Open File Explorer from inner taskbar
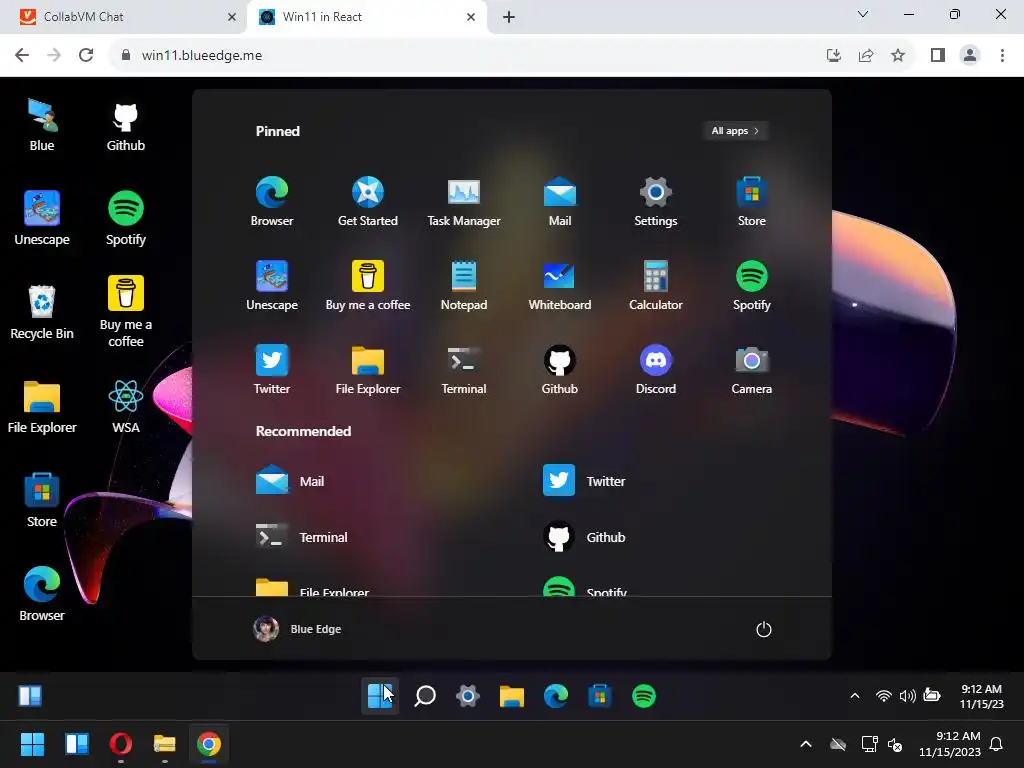 pyautogui.click(x=511, y=696)
